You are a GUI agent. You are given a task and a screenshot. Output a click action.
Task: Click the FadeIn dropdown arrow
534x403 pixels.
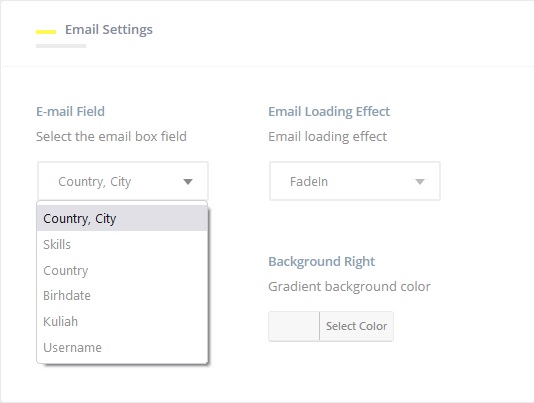pyautogui.click(x=420, y=182)
